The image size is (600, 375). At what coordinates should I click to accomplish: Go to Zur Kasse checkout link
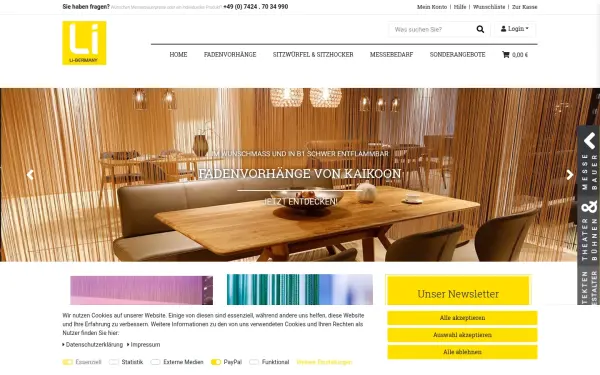click(x=525, y=7)
